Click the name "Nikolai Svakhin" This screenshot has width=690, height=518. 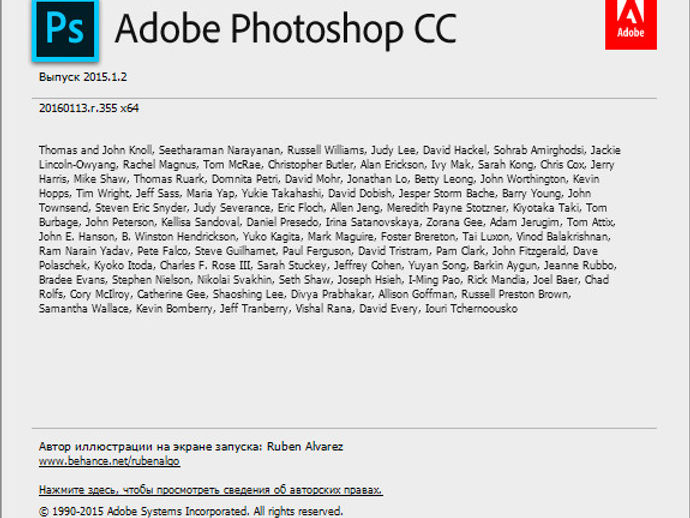[234, 279]
